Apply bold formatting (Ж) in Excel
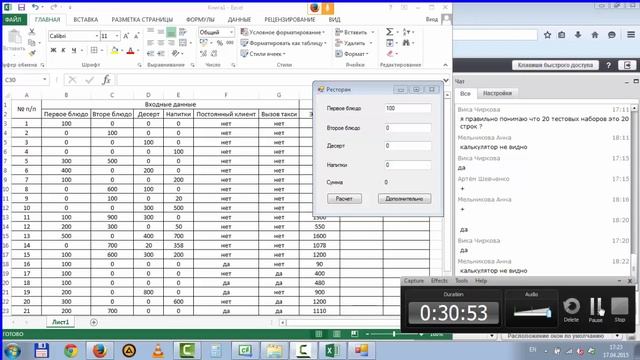The image size is (640, 360). click(x=53, y=50)
